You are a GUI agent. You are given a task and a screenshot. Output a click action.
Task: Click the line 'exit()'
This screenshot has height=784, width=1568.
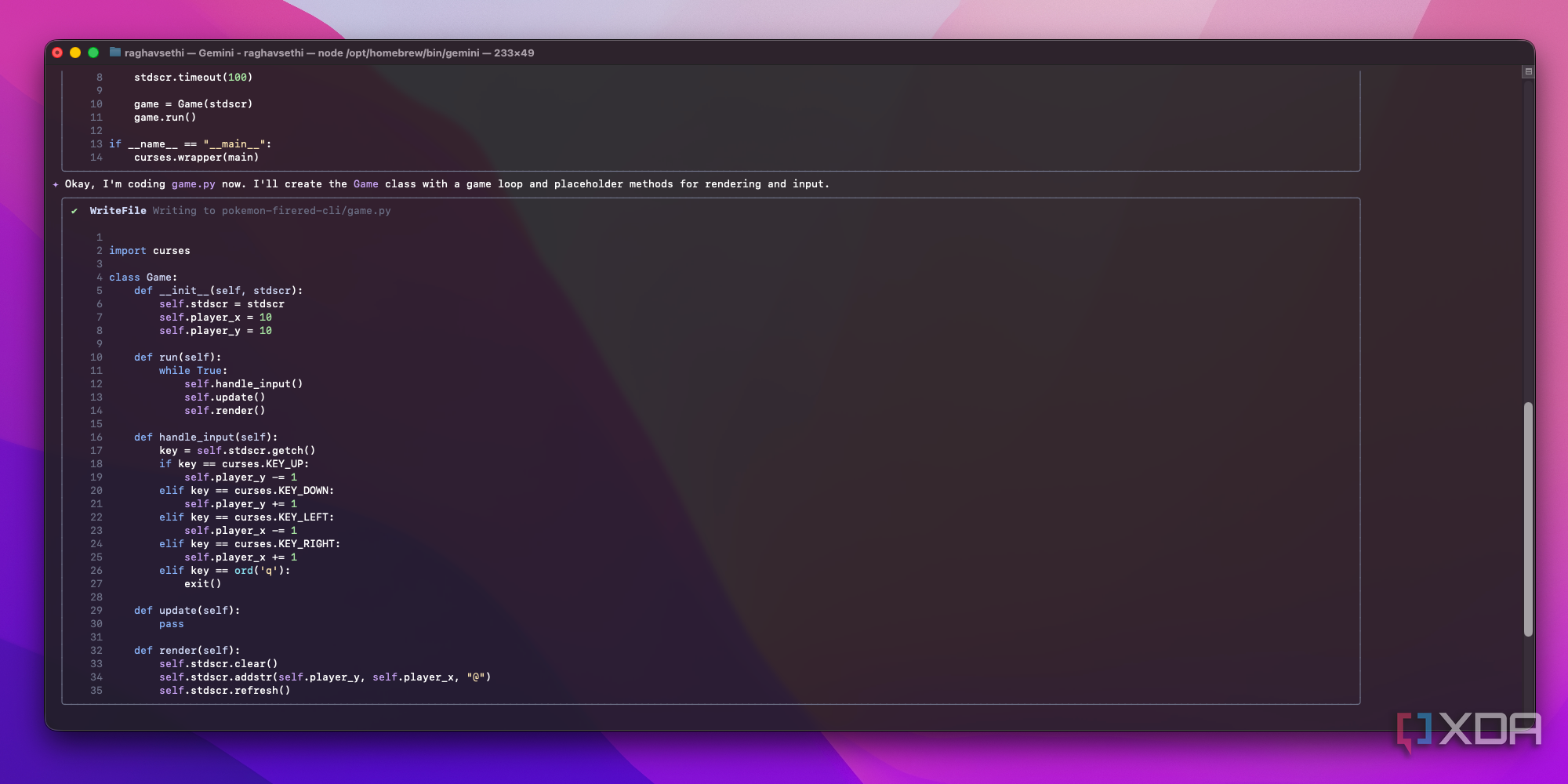click(x=203, y=584)
